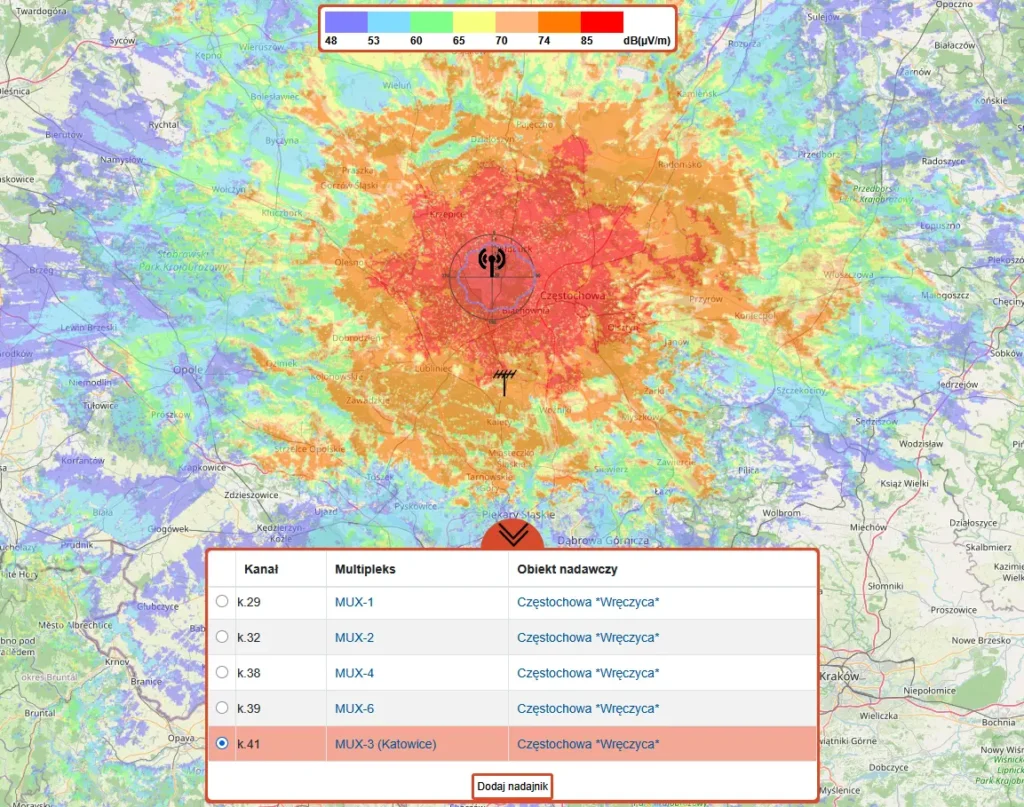Image resolution: width=1024 pixels, height=807 pixels.
Task: Click the Dąbrowa Górnicza label on the map
Action: [603, 541]
